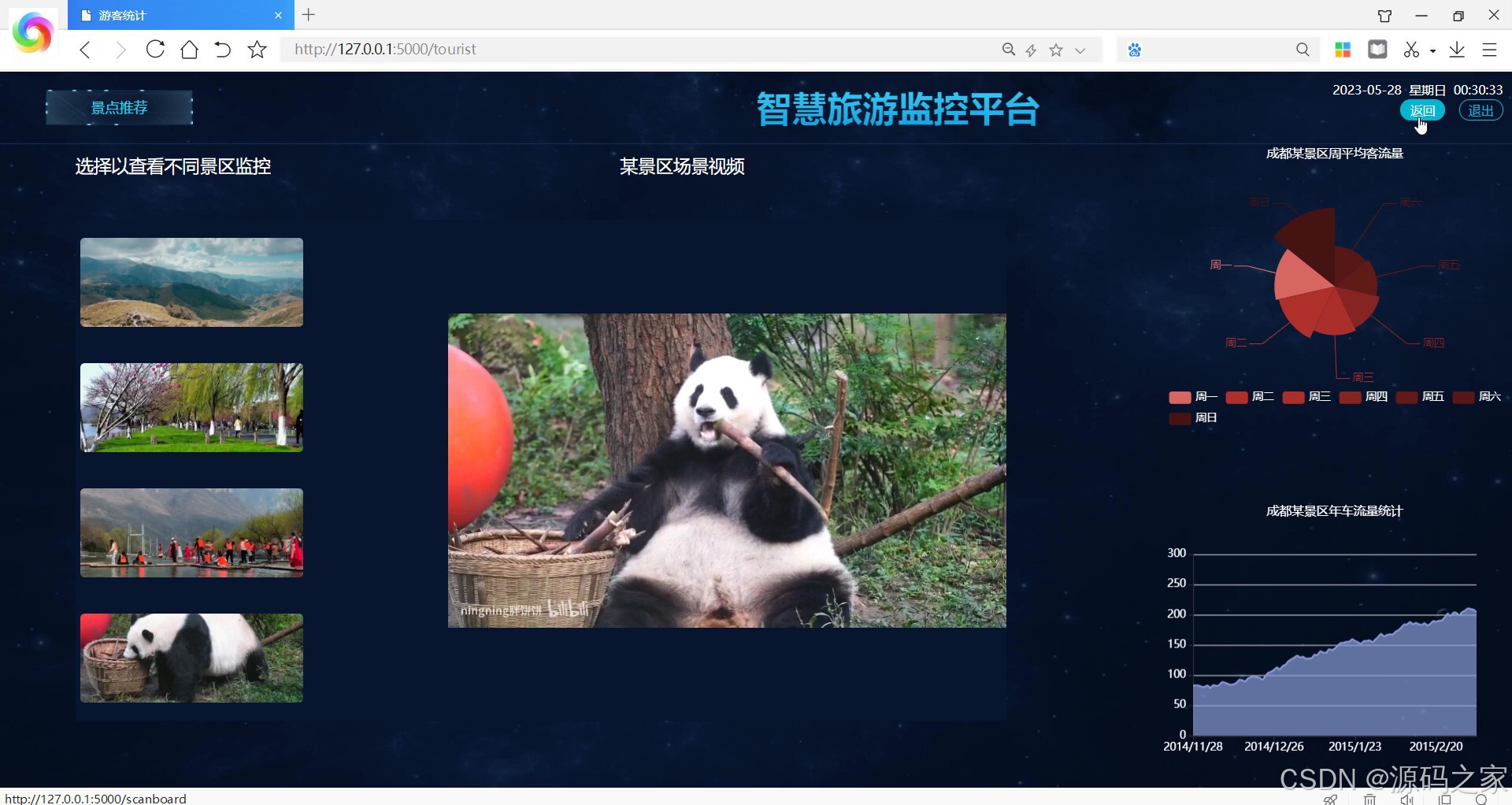
Task: Click the screenshot/extension square icon
Action: coord(1377,50)
